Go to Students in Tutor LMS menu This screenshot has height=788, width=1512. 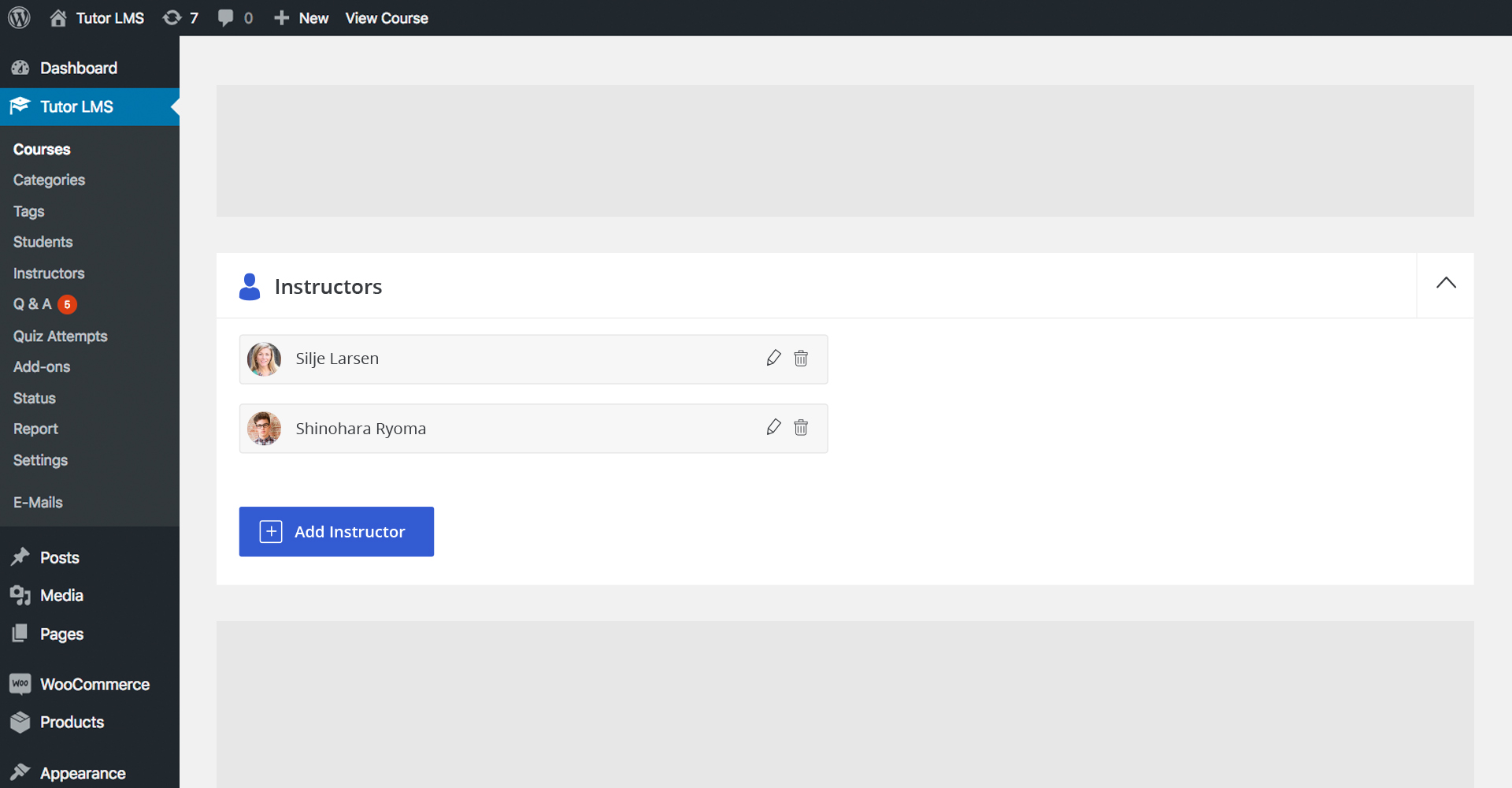(x=43, y=242)
